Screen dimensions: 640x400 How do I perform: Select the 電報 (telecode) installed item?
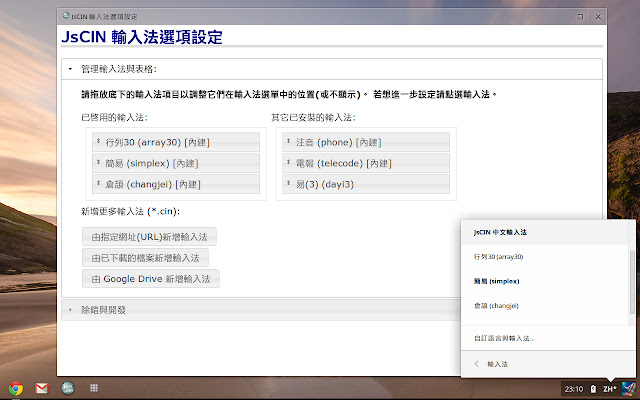pos(366,163)
